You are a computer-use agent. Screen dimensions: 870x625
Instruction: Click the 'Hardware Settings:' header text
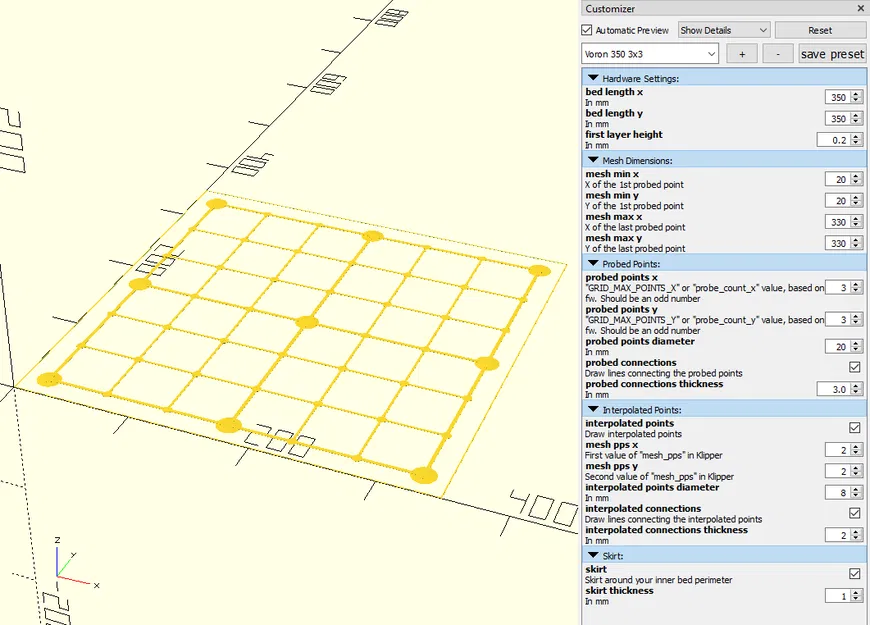(640, 78)
